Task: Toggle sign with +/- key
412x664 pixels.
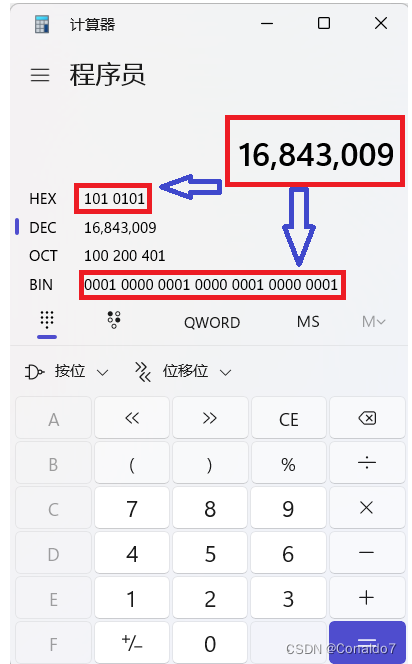Action: click(132, 642)
